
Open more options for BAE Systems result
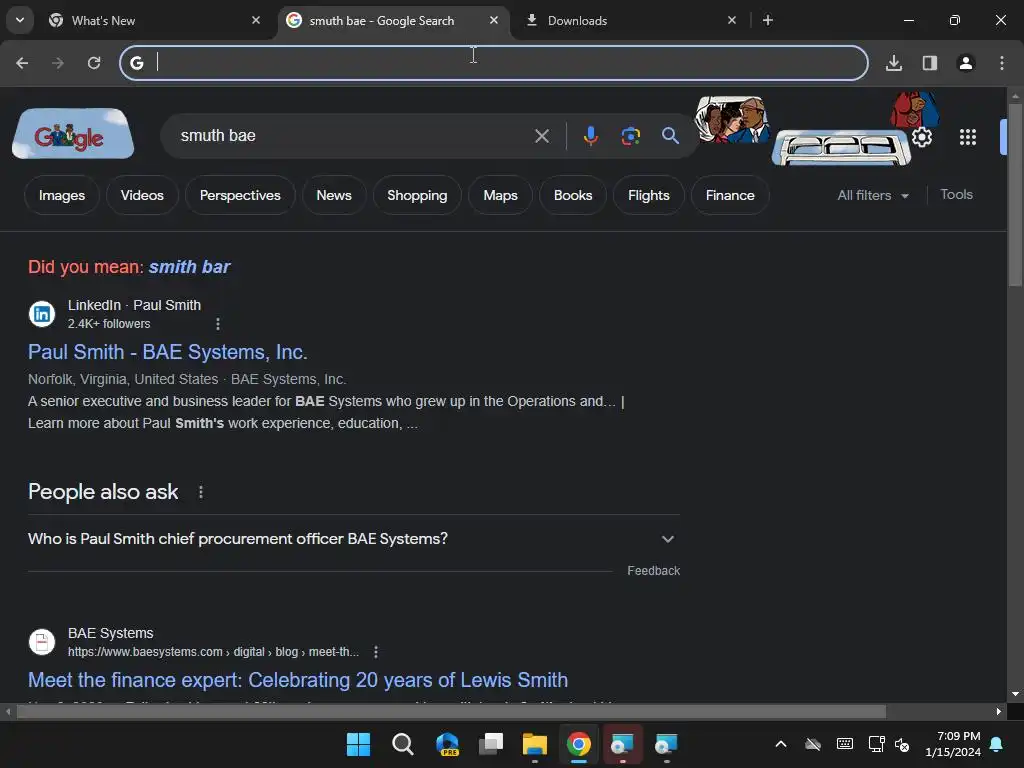[376, 652]
